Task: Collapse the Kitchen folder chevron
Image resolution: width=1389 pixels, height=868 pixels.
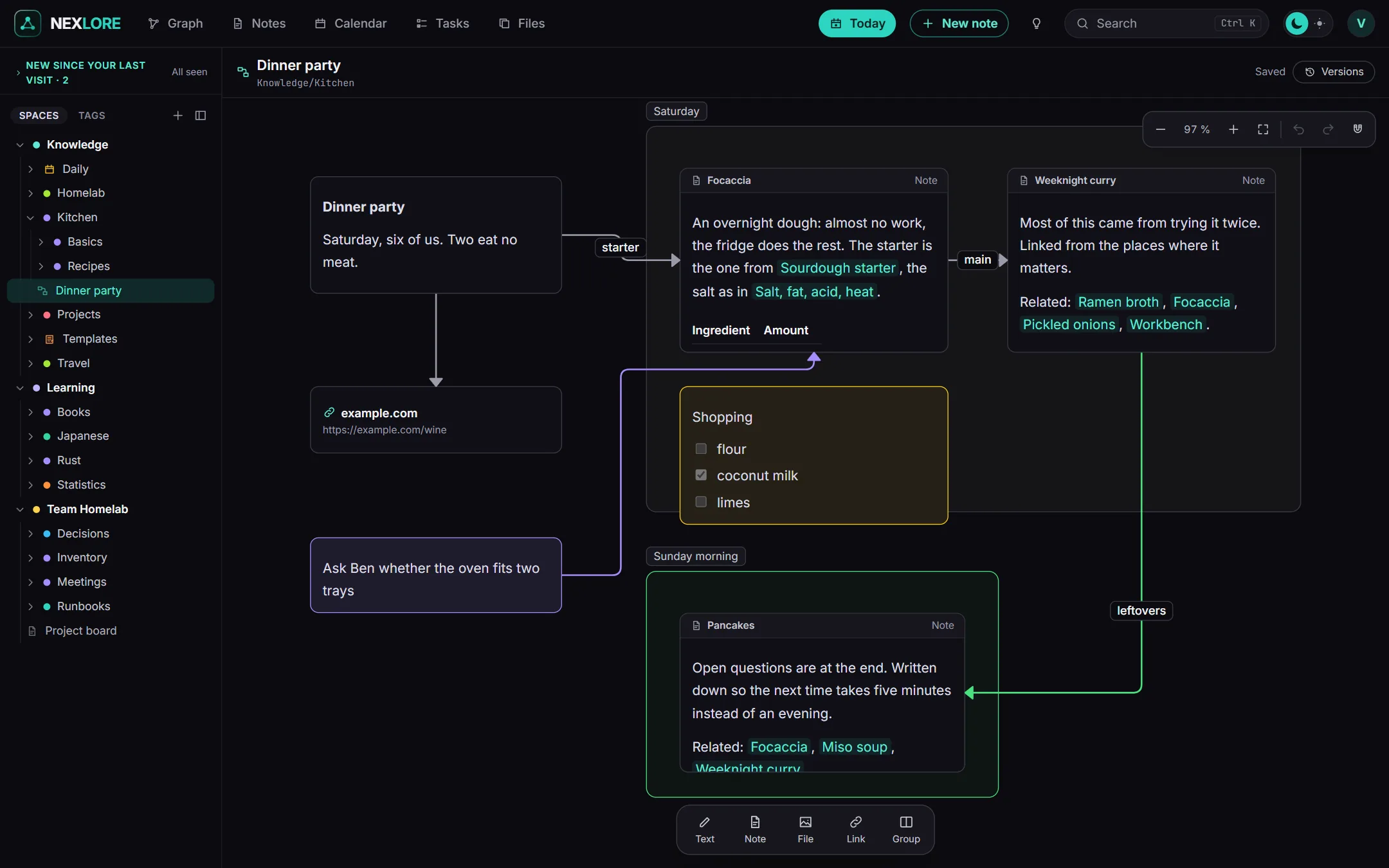Action: coord(30,217)
